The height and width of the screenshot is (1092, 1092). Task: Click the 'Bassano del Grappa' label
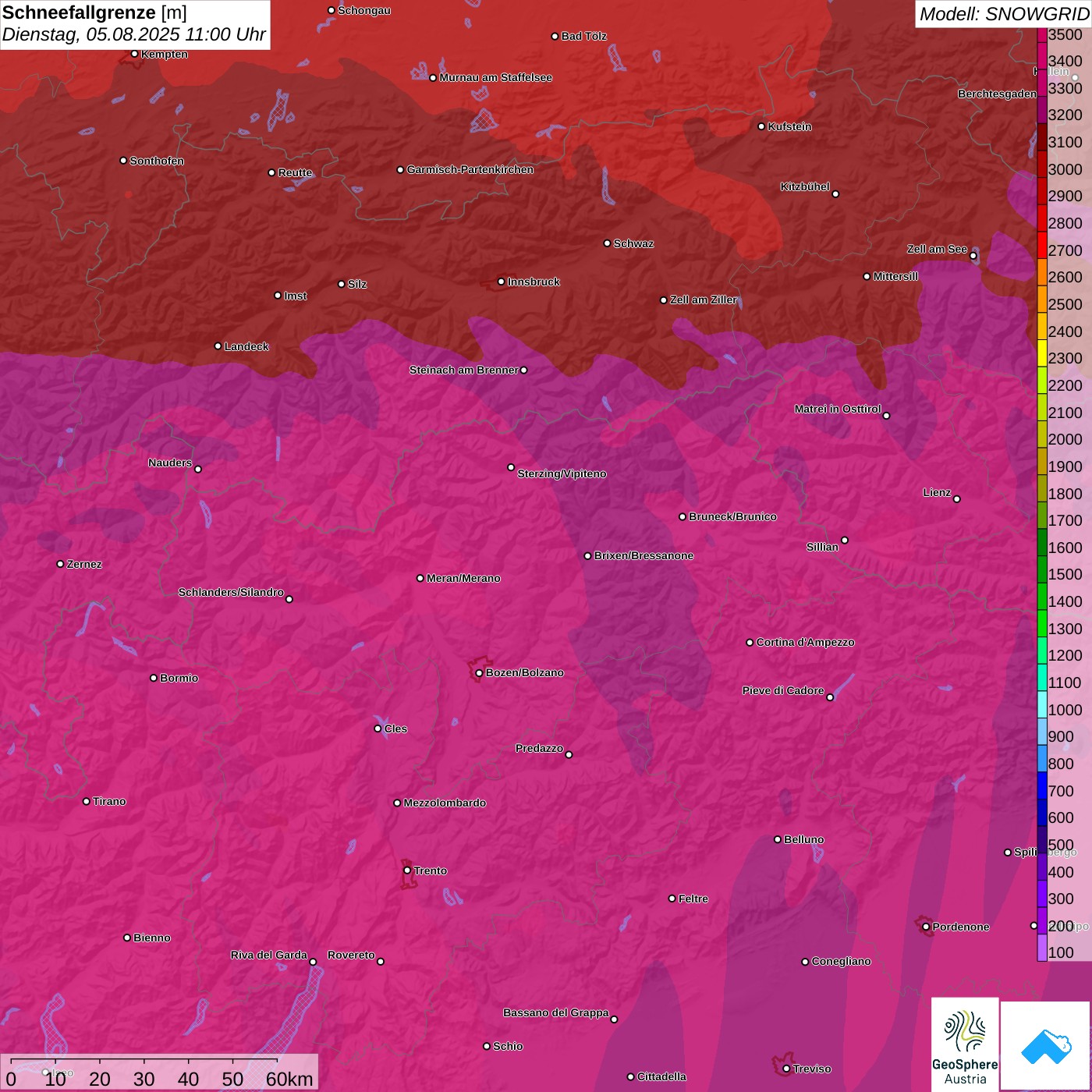click(556, 1012)
